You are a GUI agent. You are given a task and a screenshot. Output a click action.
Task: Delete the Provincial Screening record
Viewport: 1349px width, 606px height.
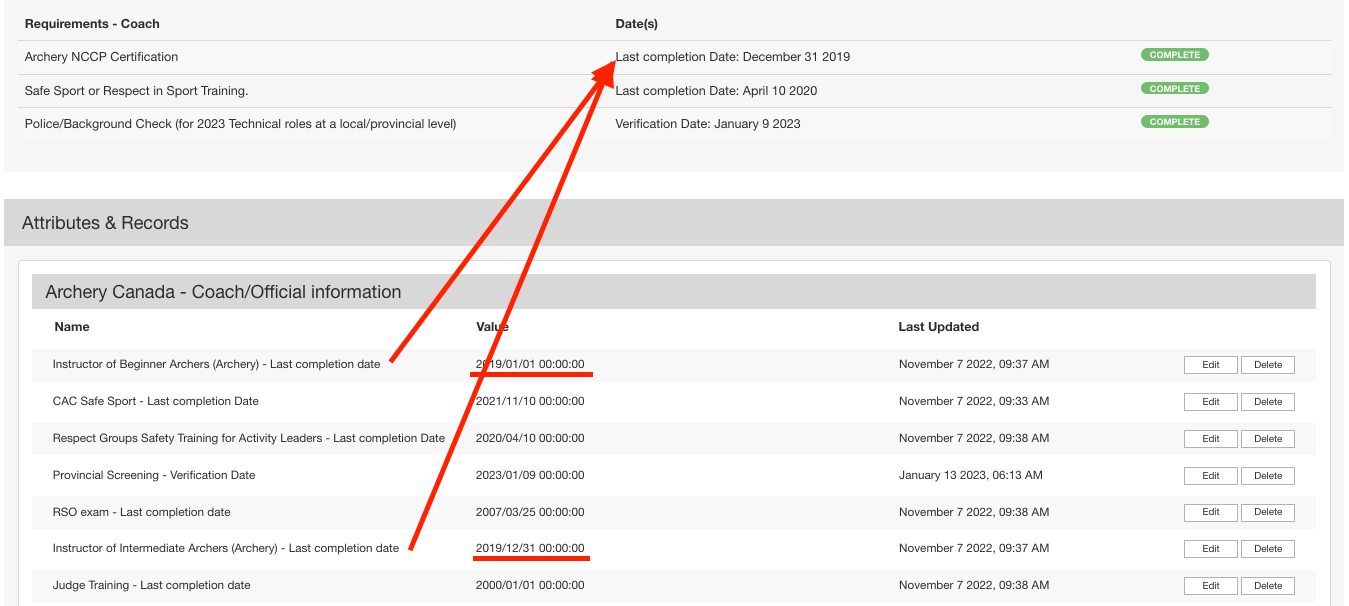(x=1267, y=476)
